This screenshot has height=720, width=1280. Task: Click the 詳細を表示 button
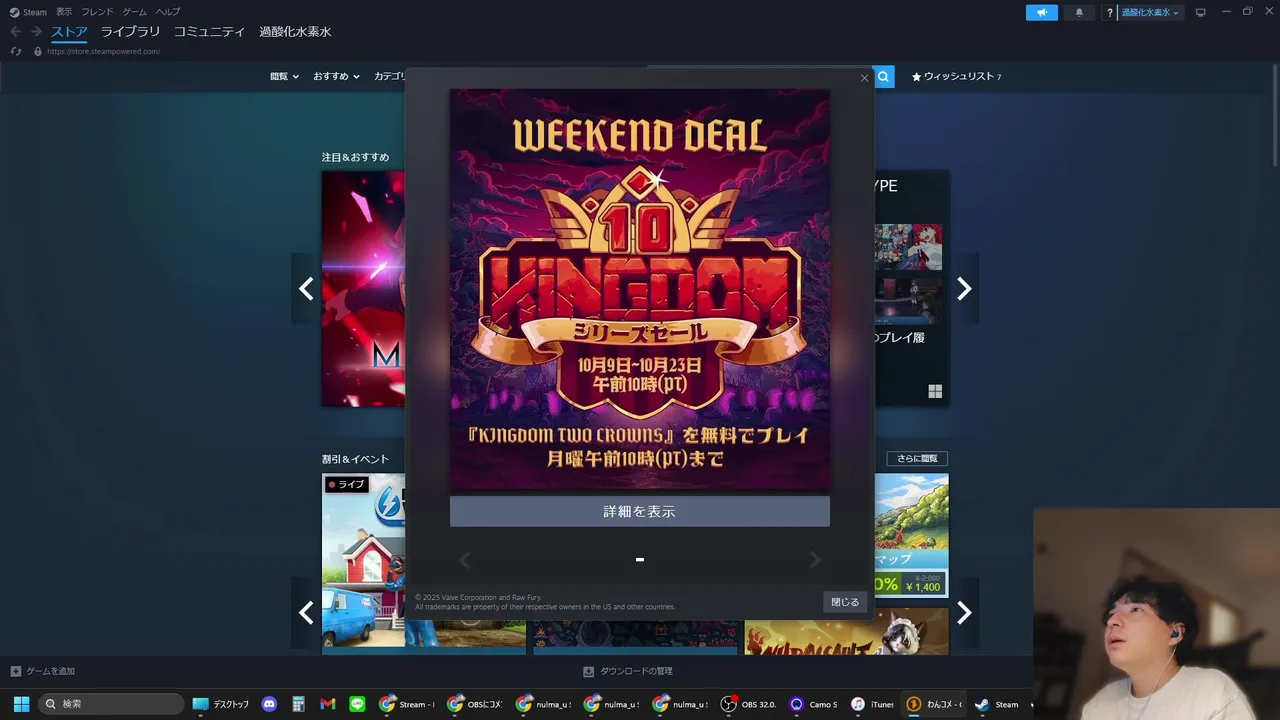(x=640, y=511)
